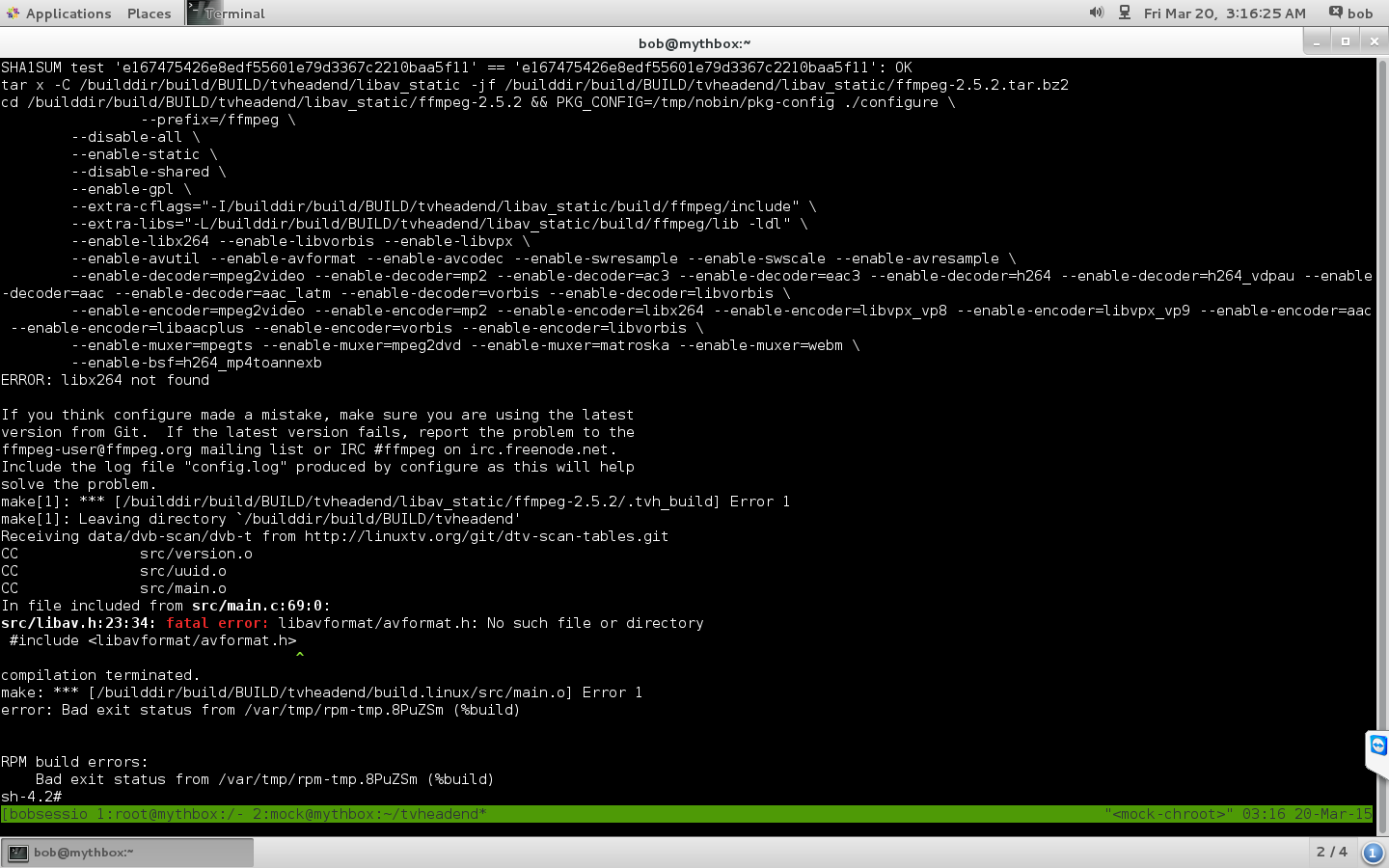The image size is (1389, 868).
Task: Click 'make[1]: Leaving directory' line
Action: 260,519
